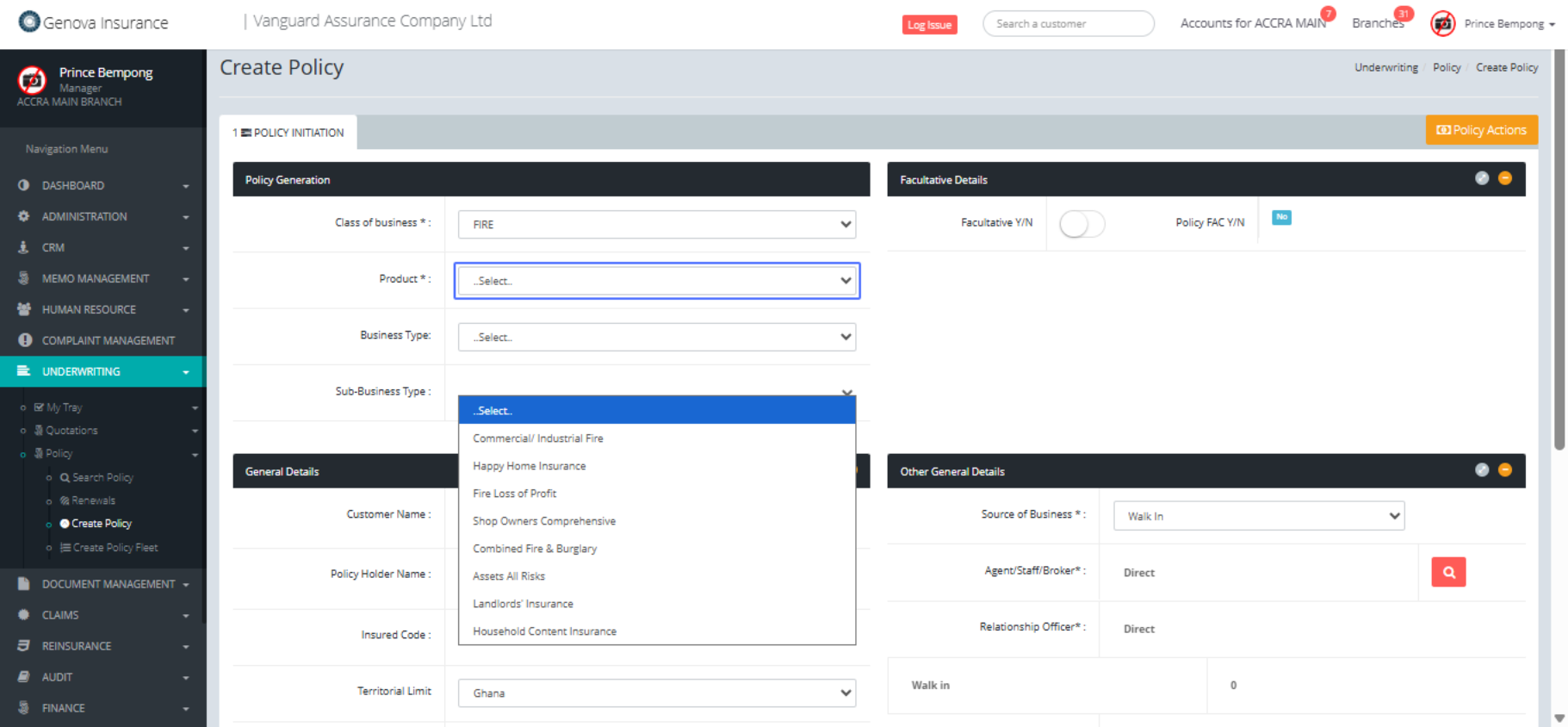This screenshot has height=727, width=1568.
Task: Click the Search a customer field
Action: 1068,24
